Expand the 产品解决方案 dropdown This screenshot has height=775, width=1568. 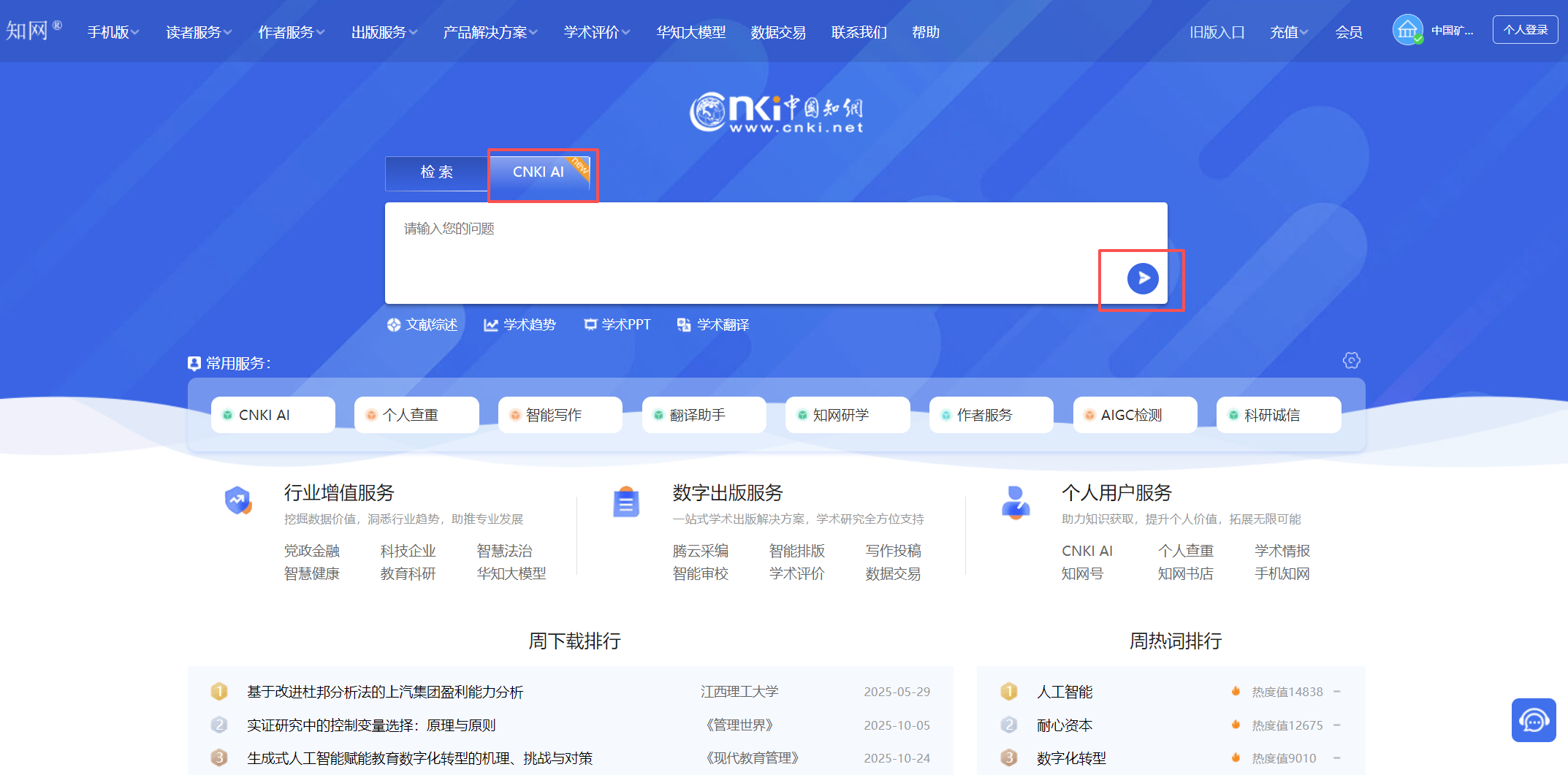[x=490, y=32]
